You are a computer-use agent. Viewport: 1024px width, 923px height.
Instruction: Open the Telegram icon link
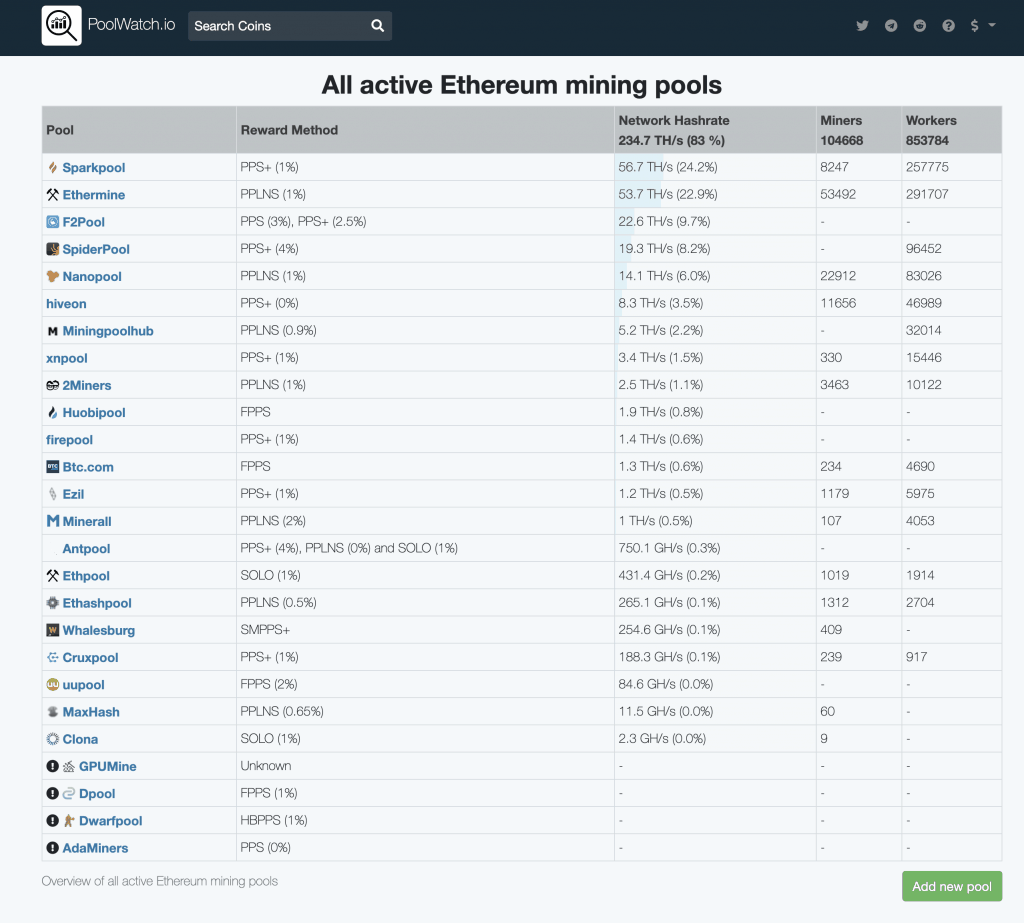891,26
